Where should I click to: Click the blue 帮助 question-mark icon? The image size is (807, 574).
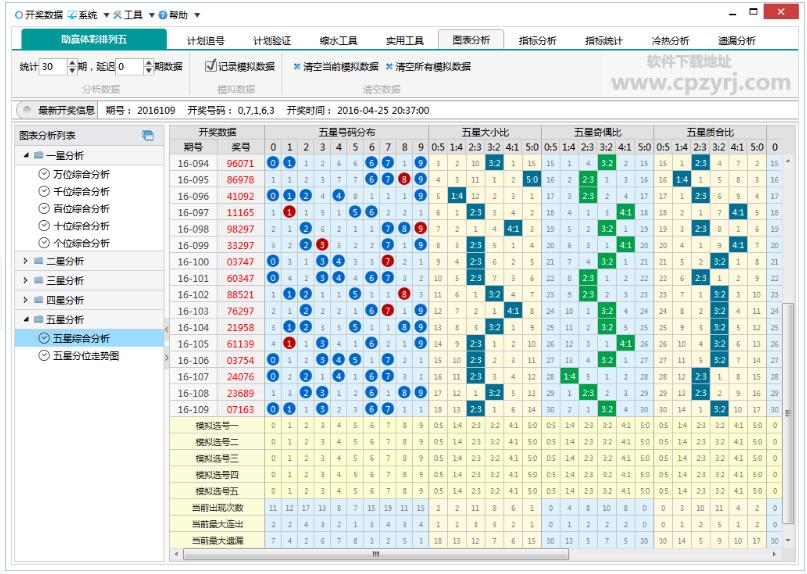163,15
